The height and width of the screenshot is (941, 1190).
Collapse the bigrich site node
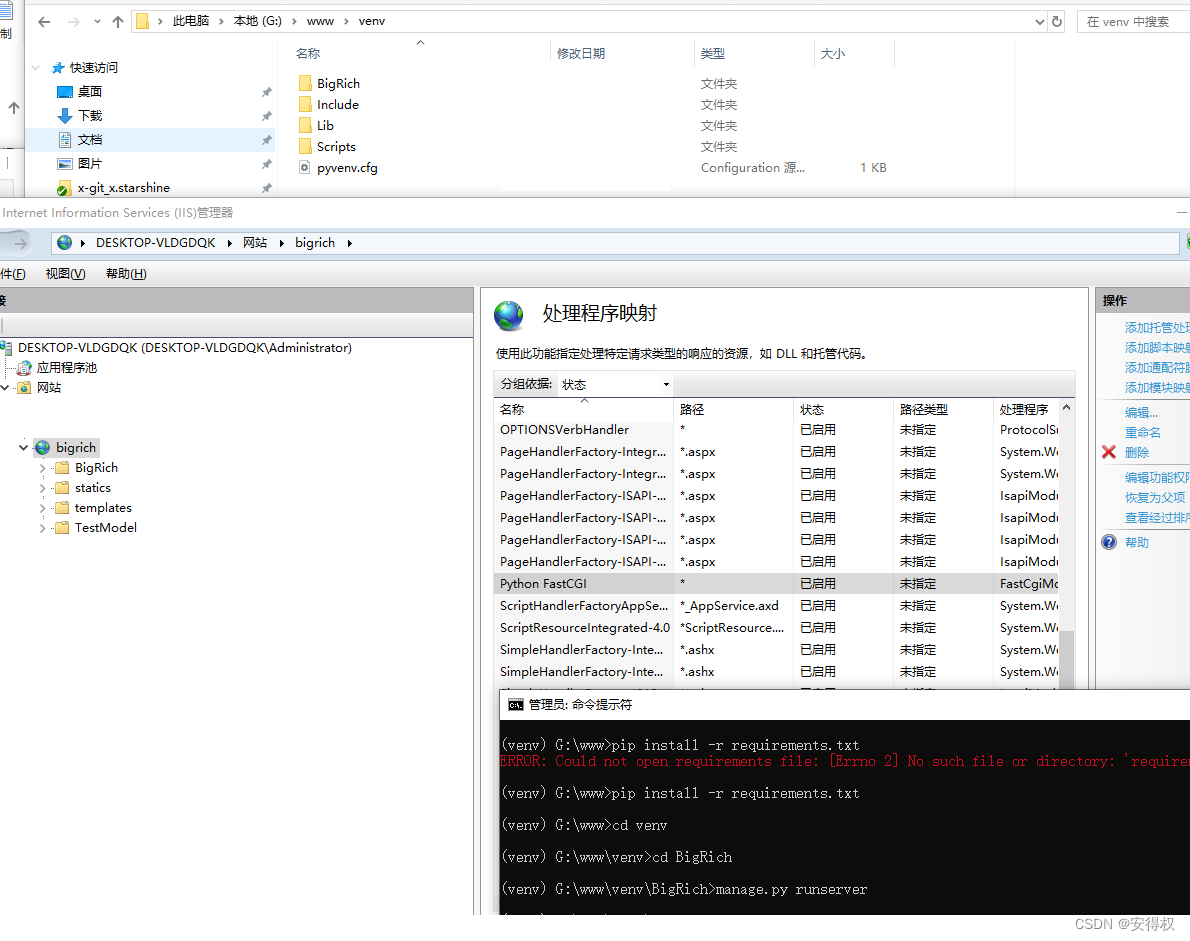24,448
